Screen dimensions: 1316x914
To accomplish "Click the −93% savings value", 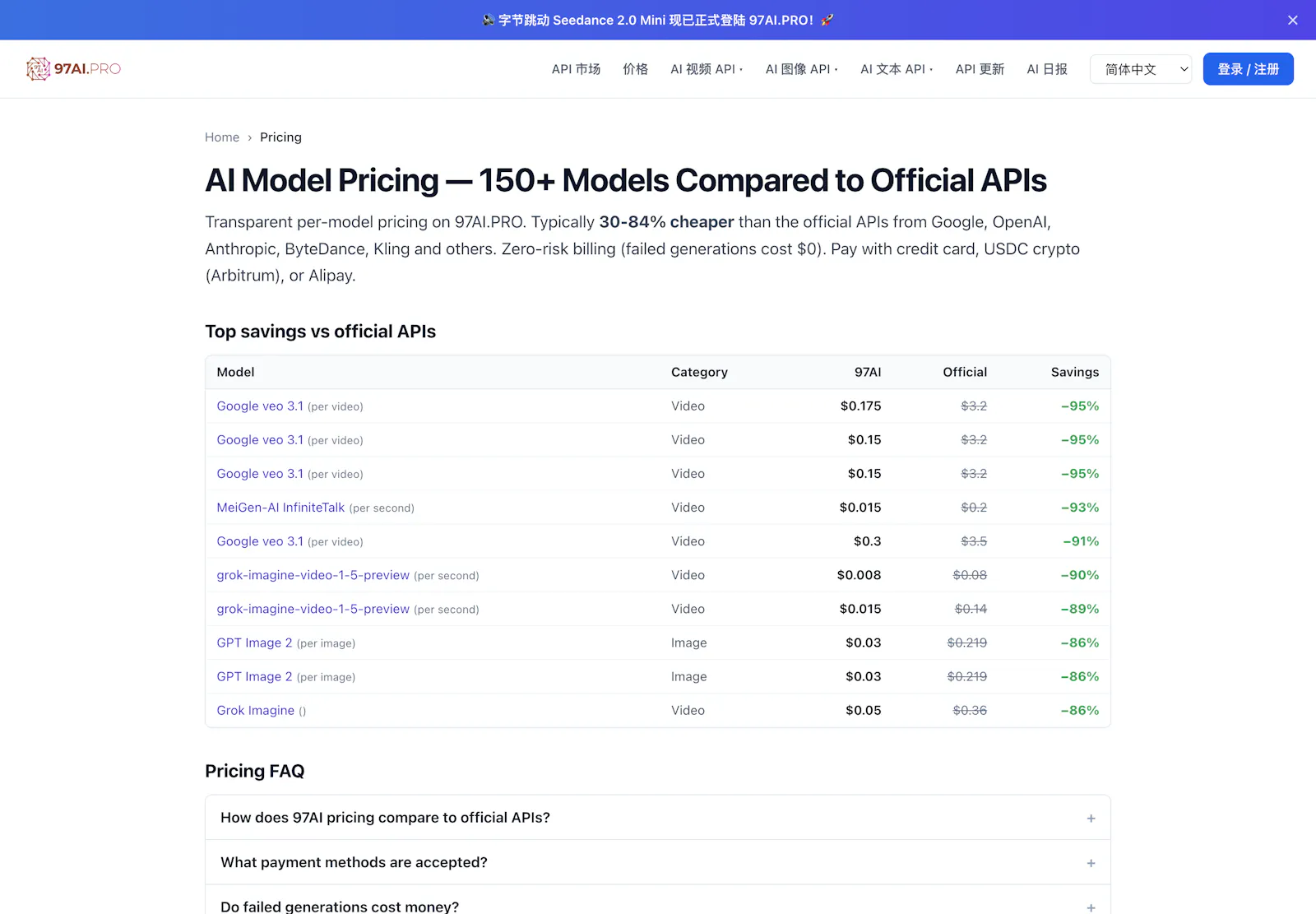I will [x=1080, y=508].
